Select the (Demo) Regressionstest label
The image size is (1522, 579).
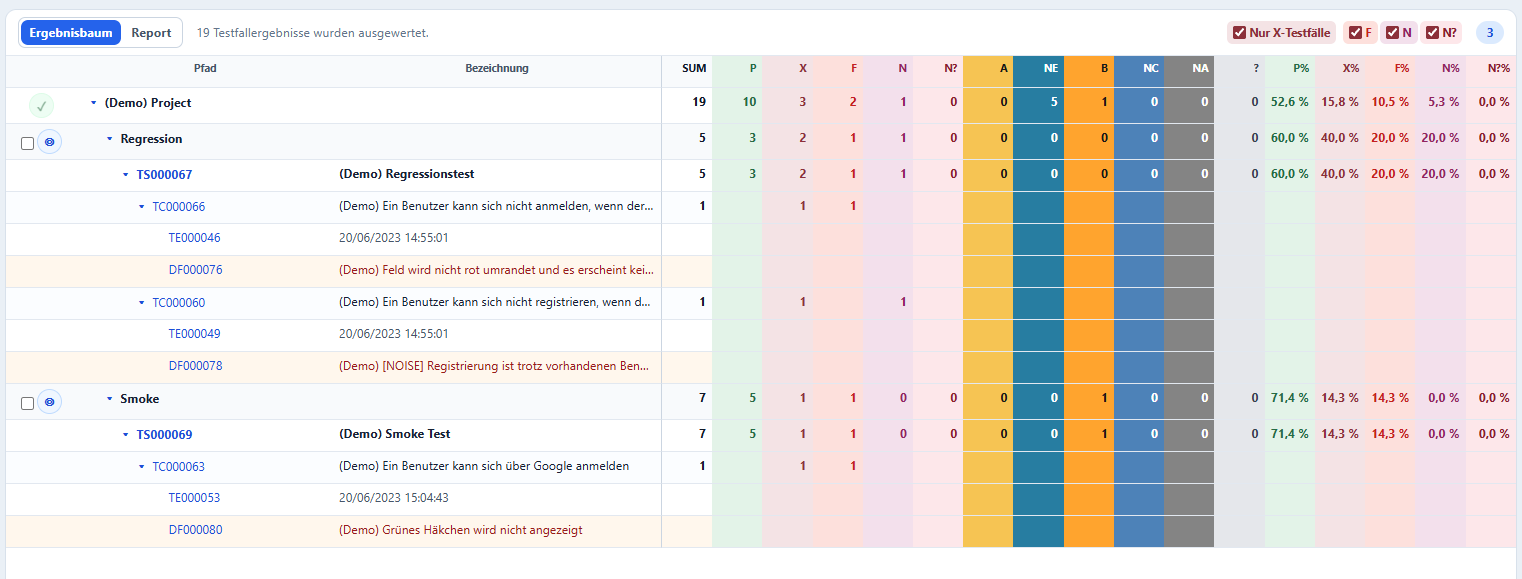407,174
